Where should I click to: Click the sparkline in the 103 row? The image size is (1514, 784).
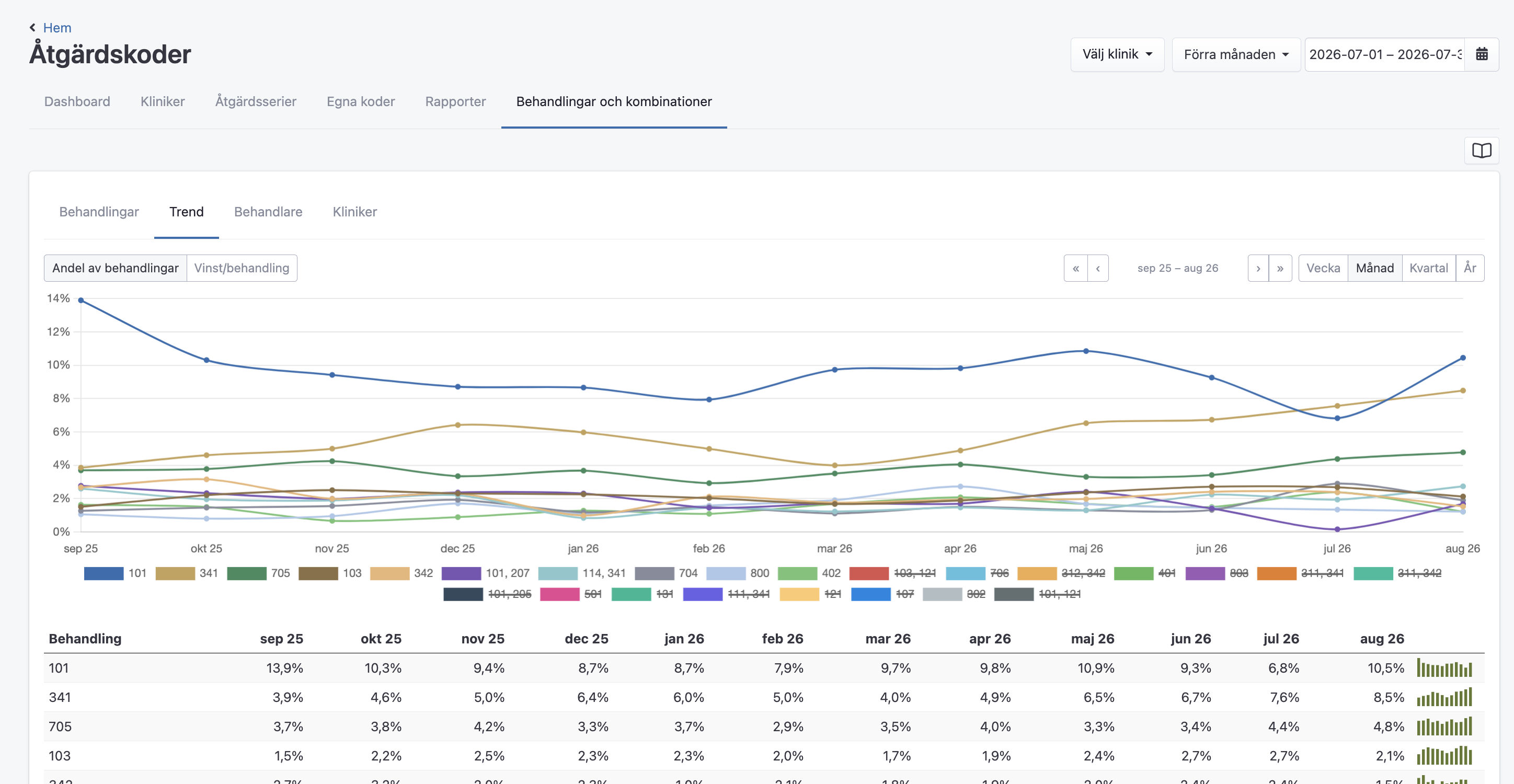click(1444, 756)
